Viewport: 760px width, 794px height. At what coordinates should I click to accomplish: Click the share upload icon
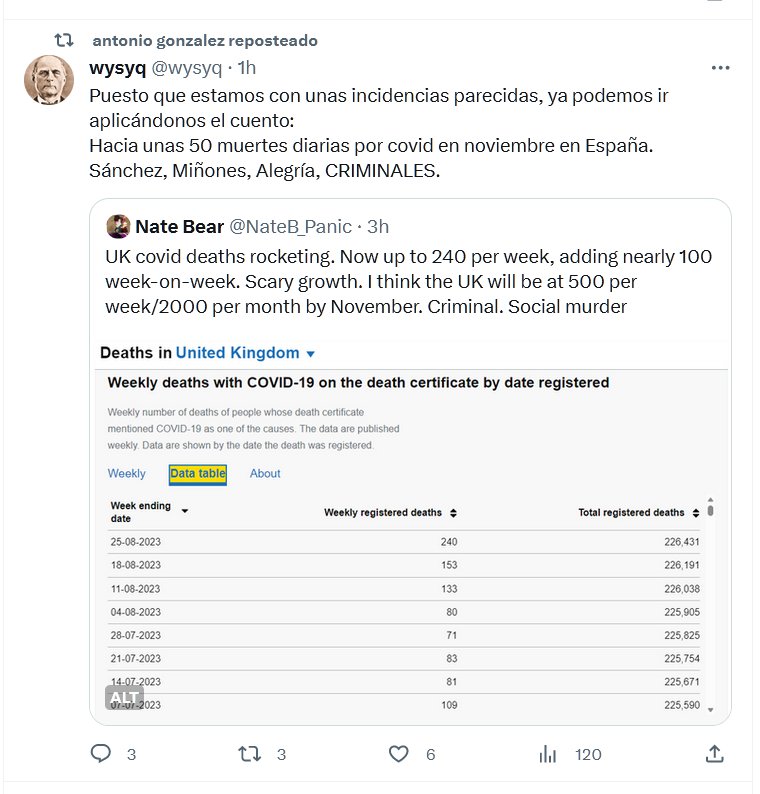click(714, 753)
